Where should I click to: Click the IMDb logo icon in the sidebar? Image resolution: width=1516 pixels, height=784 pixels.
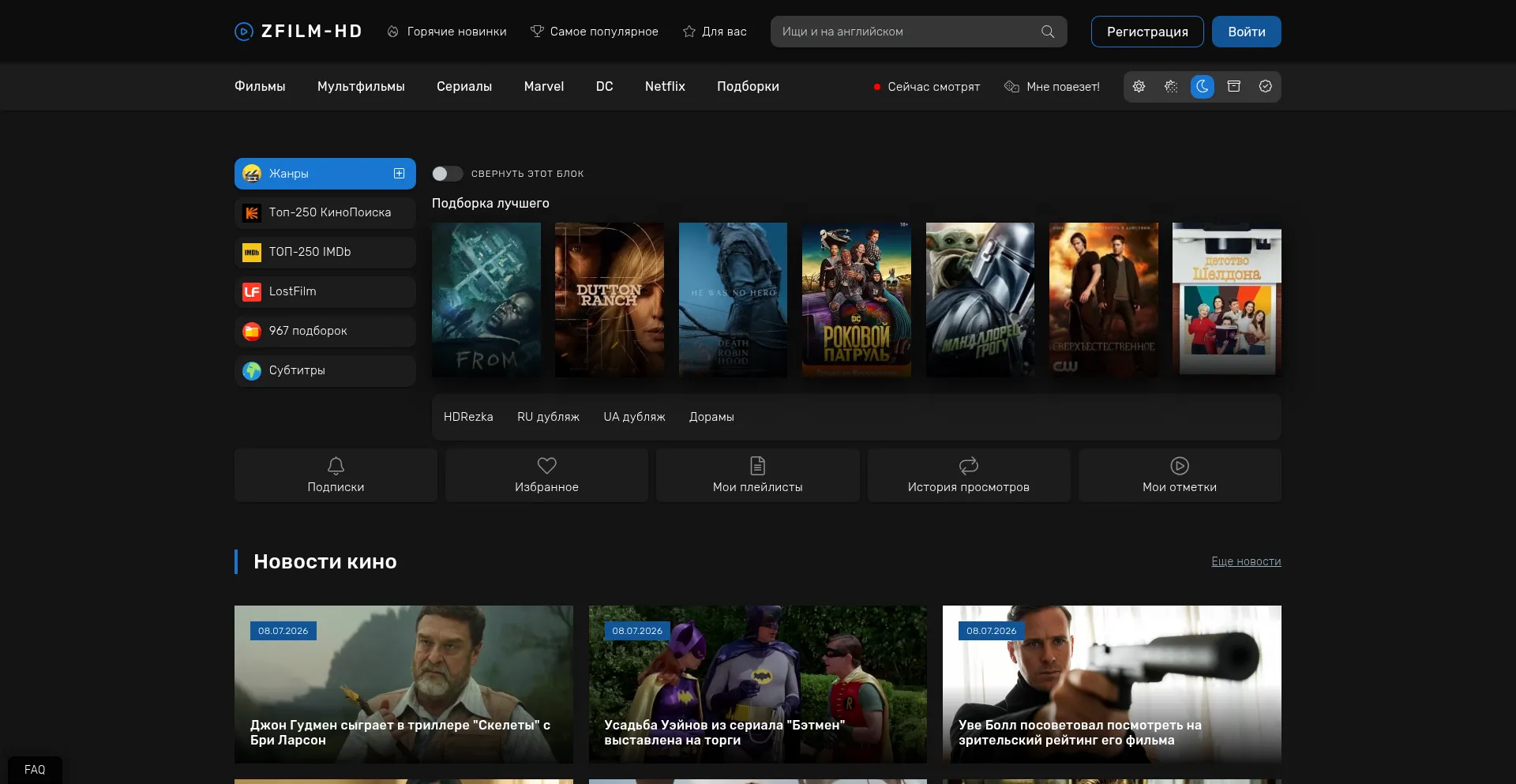click(252, 252)
